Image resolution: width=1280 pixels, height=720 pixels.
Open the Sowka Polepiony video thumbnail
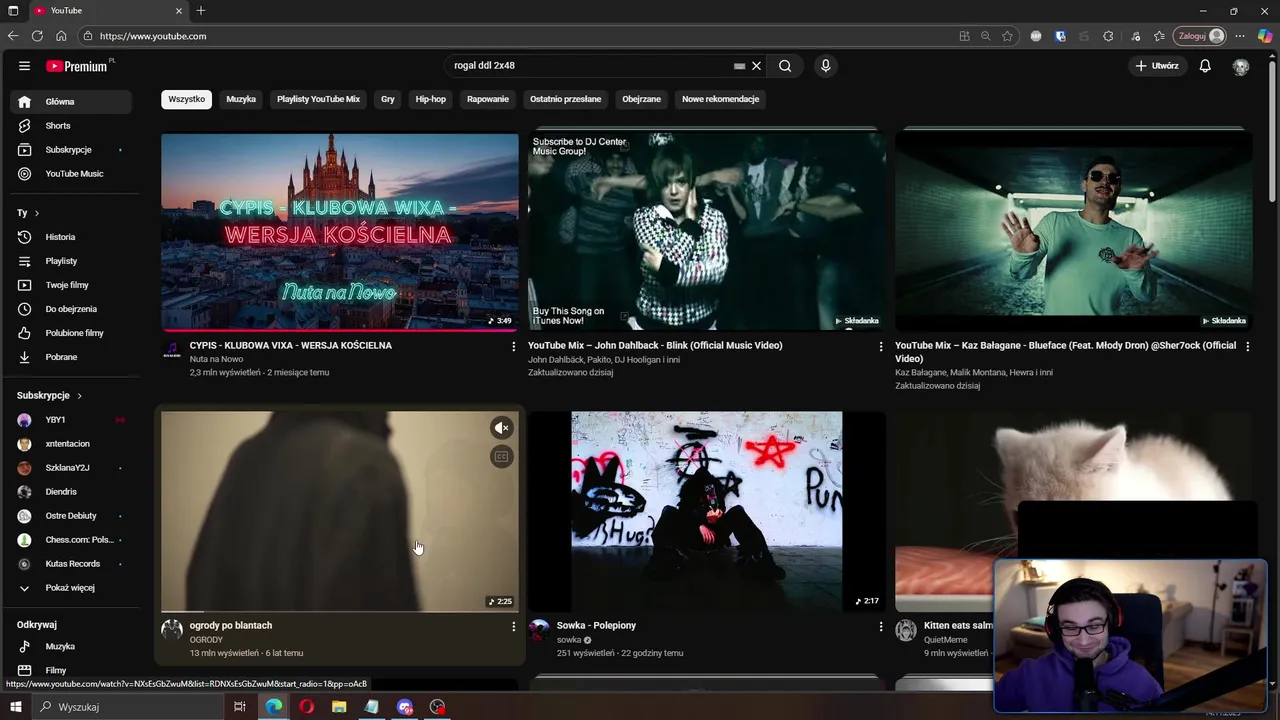click(707, 511)
